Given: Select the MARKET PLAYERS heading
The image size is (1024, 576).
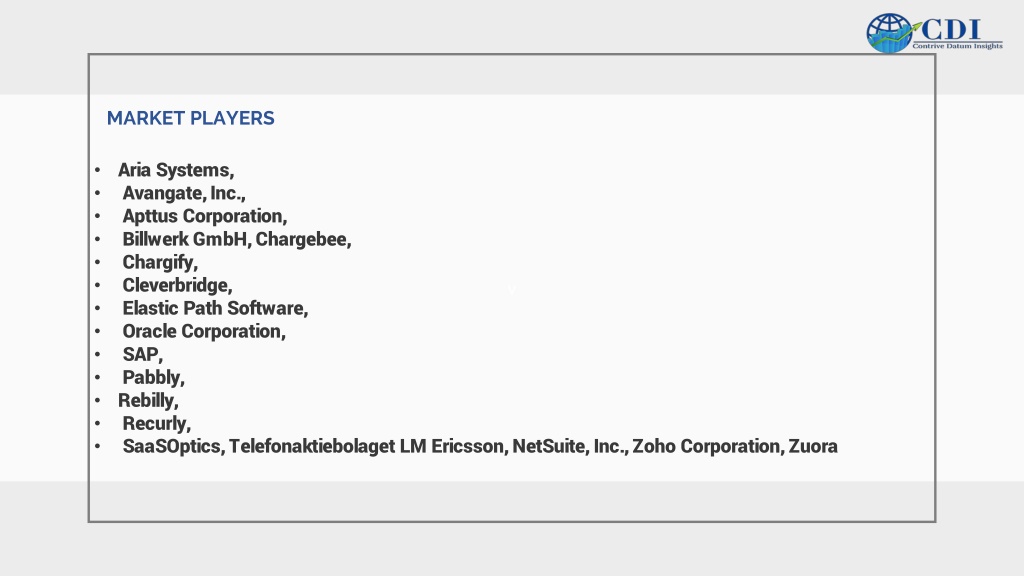Looking at the screenshot, I should pyautogui.click(x=191, y=118).
